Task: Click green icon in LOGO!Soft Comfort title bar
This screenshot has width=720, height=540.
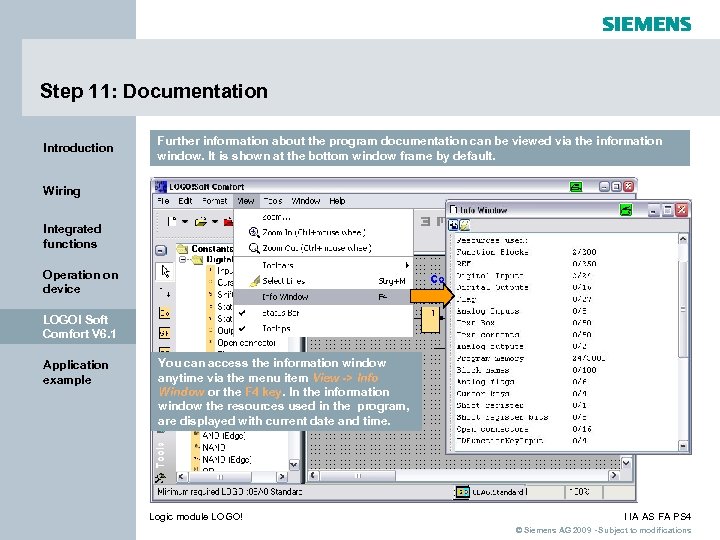Action: coord(575,186)
